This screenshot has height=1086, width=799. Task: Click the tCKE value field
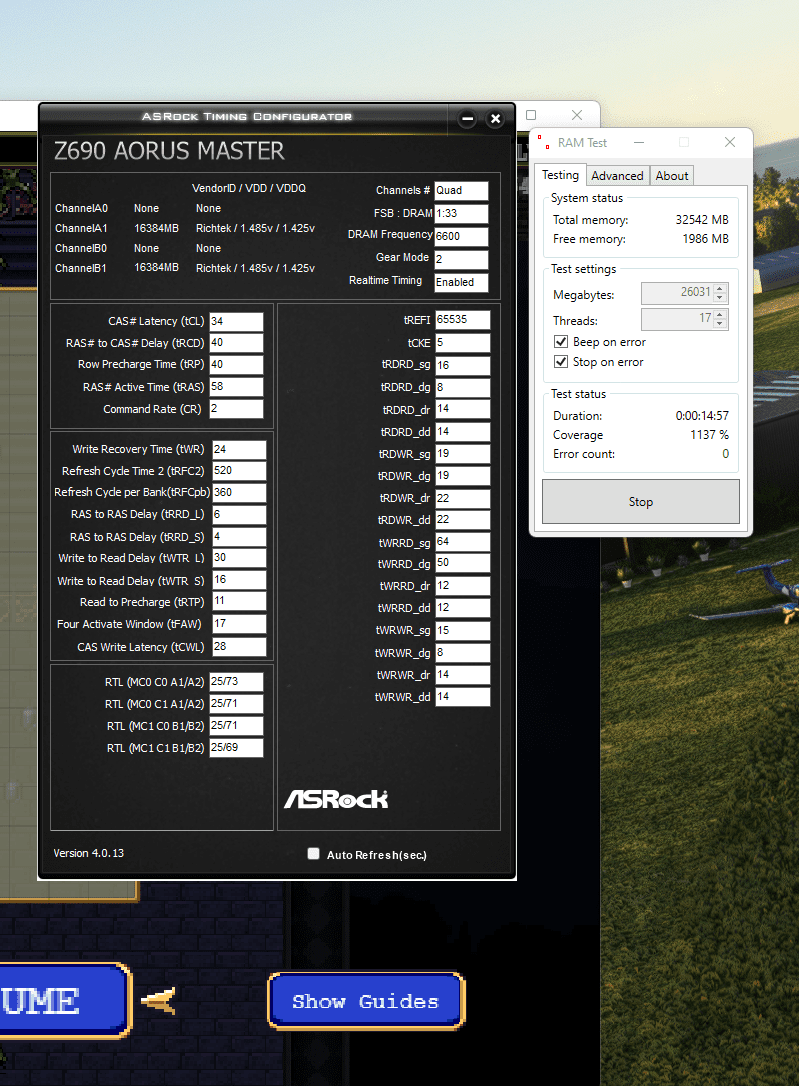tap(463, 343)
